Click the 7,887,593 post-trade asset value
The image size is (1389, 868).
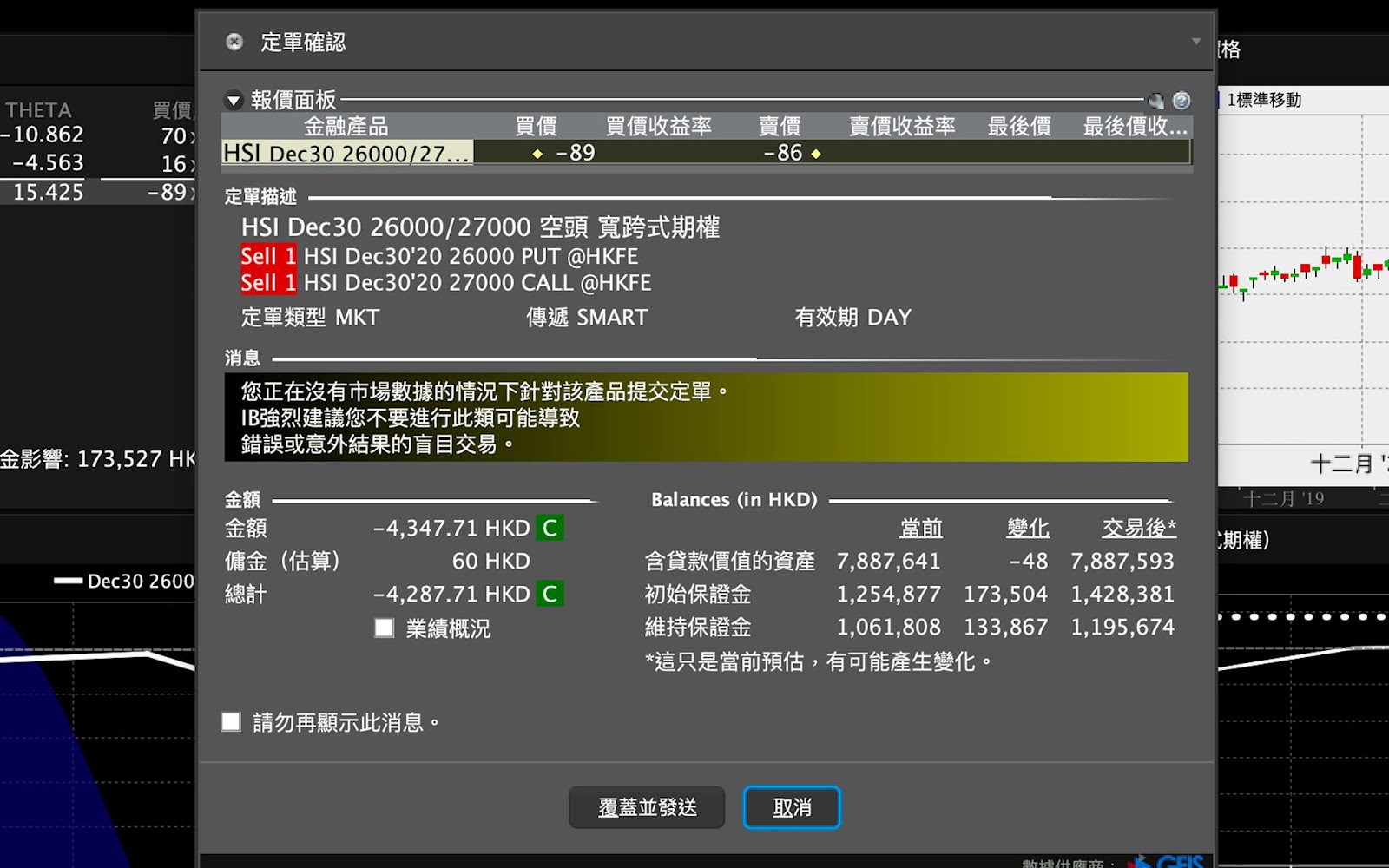pyautogui.click(x=1122, y=561)
